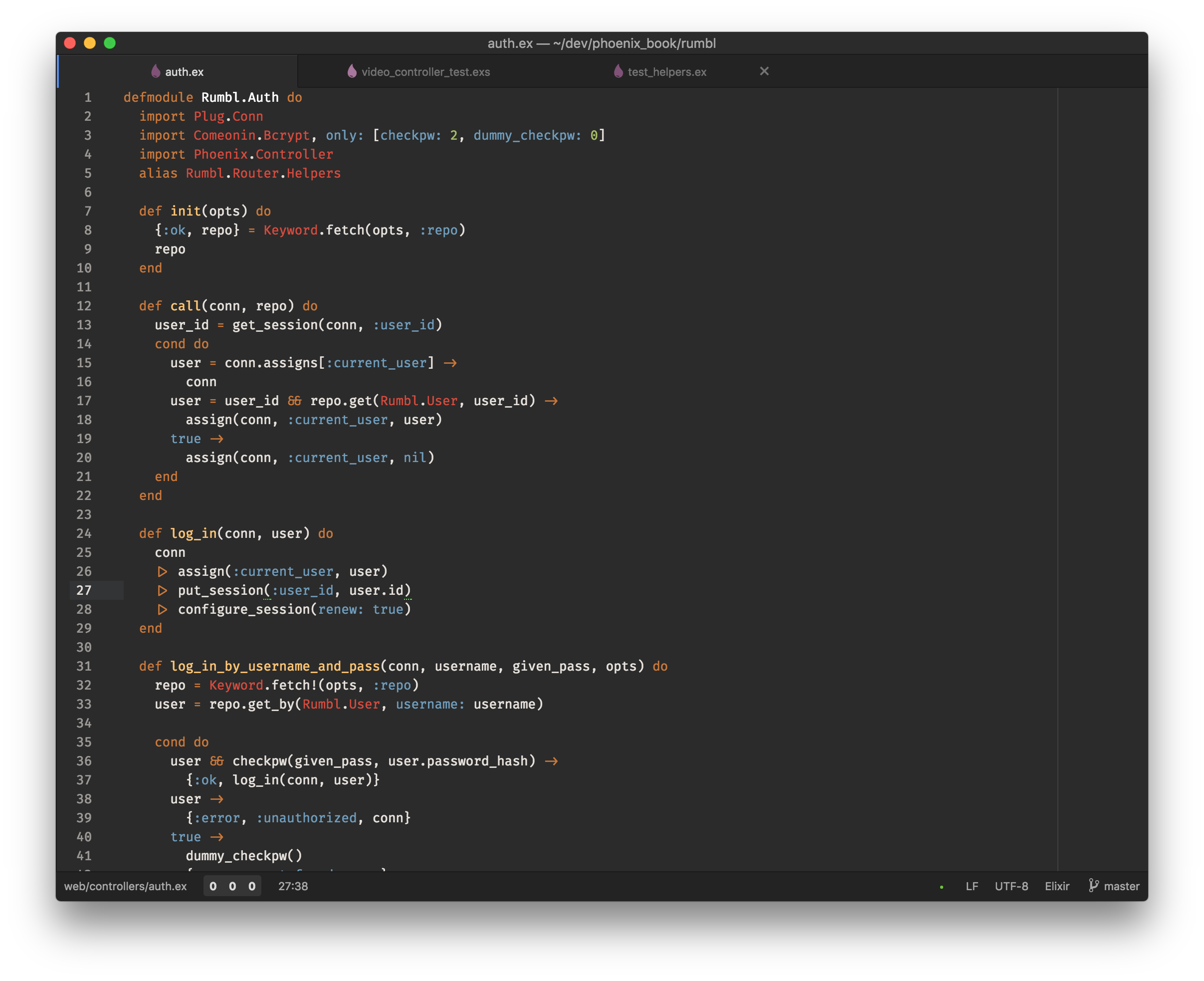Click the Elixir icon on video_controller_test.exs tab
Viewport: 1204px width, 981px height.
pos(352,71)
